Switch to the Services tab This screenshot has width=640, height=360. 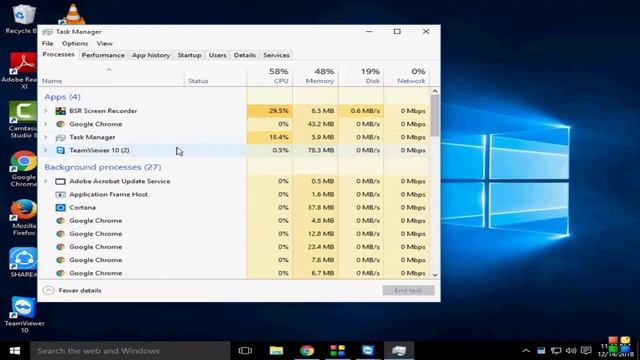[276, 55]
